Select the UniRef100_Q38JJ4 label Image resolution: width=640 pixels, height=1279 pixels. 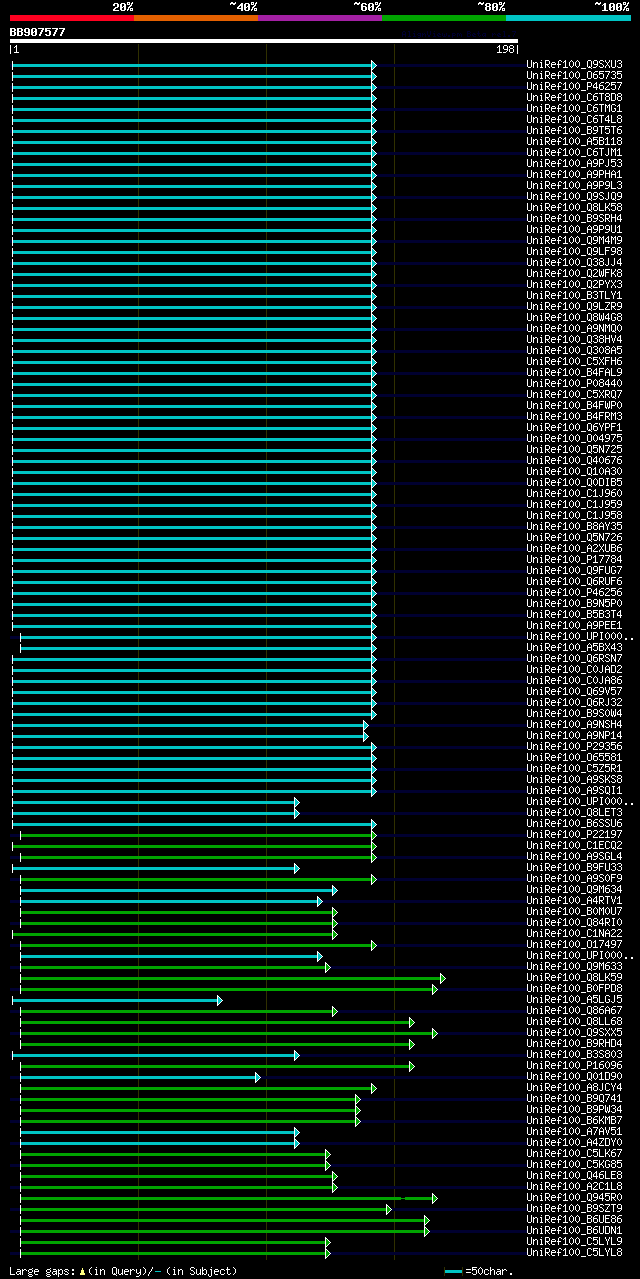(x=574, y=262)
